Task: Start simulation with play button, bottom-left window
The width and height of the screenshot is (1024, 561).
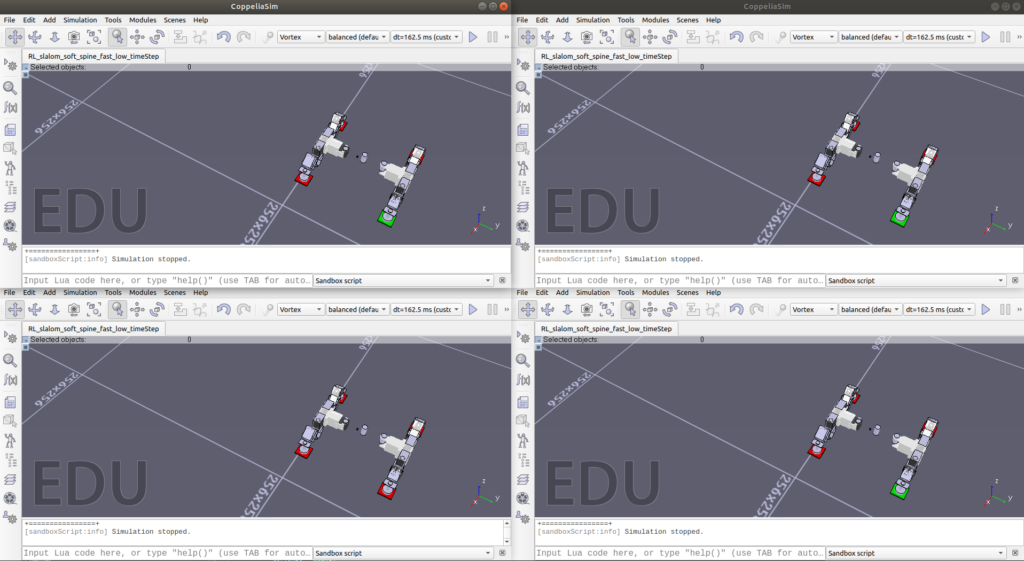Action: [473, 310]
